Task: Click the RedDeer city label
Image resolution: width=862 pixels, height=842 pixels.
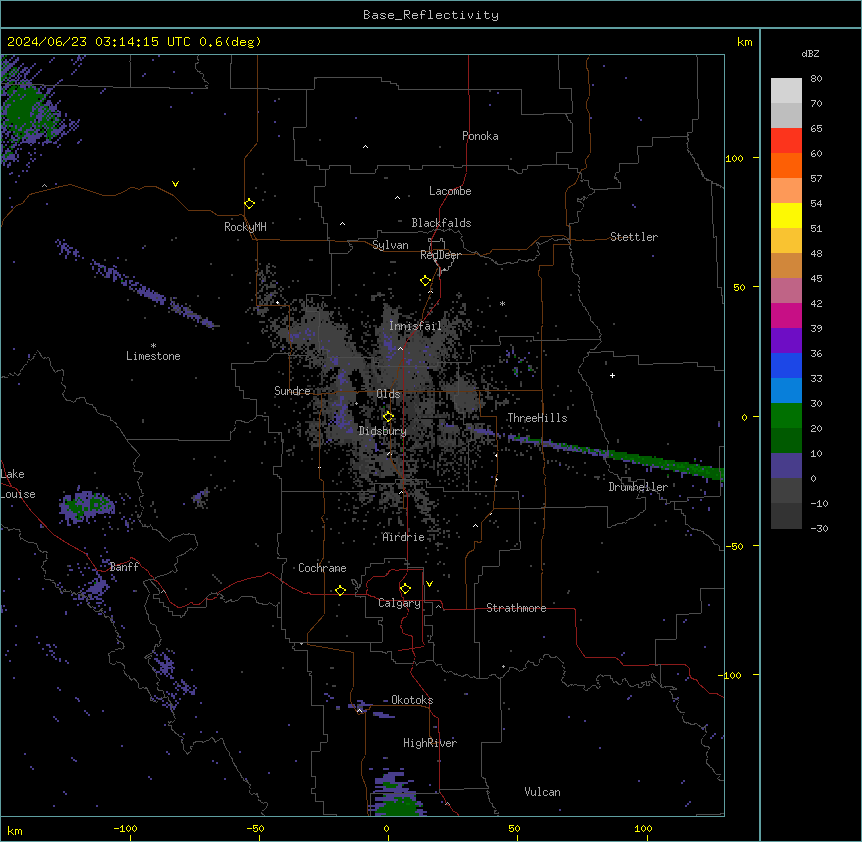Action: point(440,255)
